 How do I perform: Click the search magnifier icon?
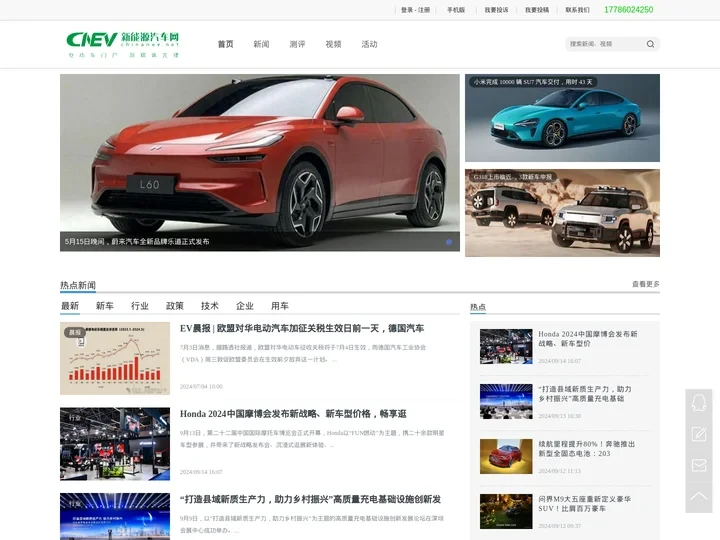tap(650, 44)
